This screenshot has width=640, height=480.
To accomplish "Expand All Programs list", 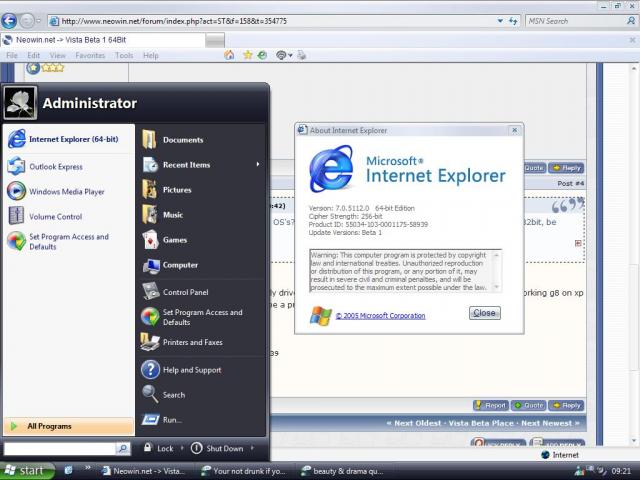I will 69,426.
